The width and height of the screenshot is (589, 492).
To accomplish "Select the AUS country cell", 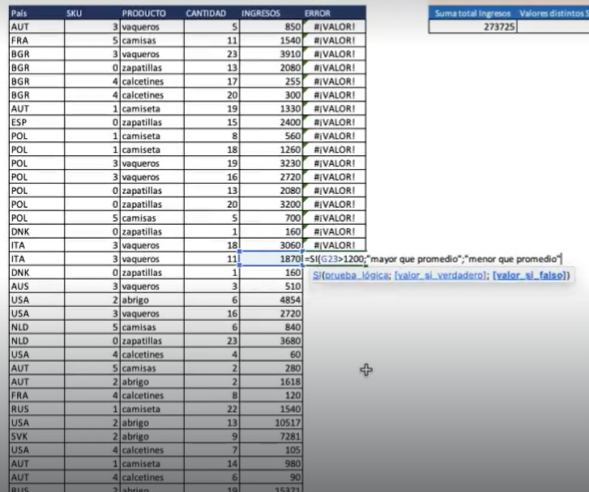I will [37, 286].
